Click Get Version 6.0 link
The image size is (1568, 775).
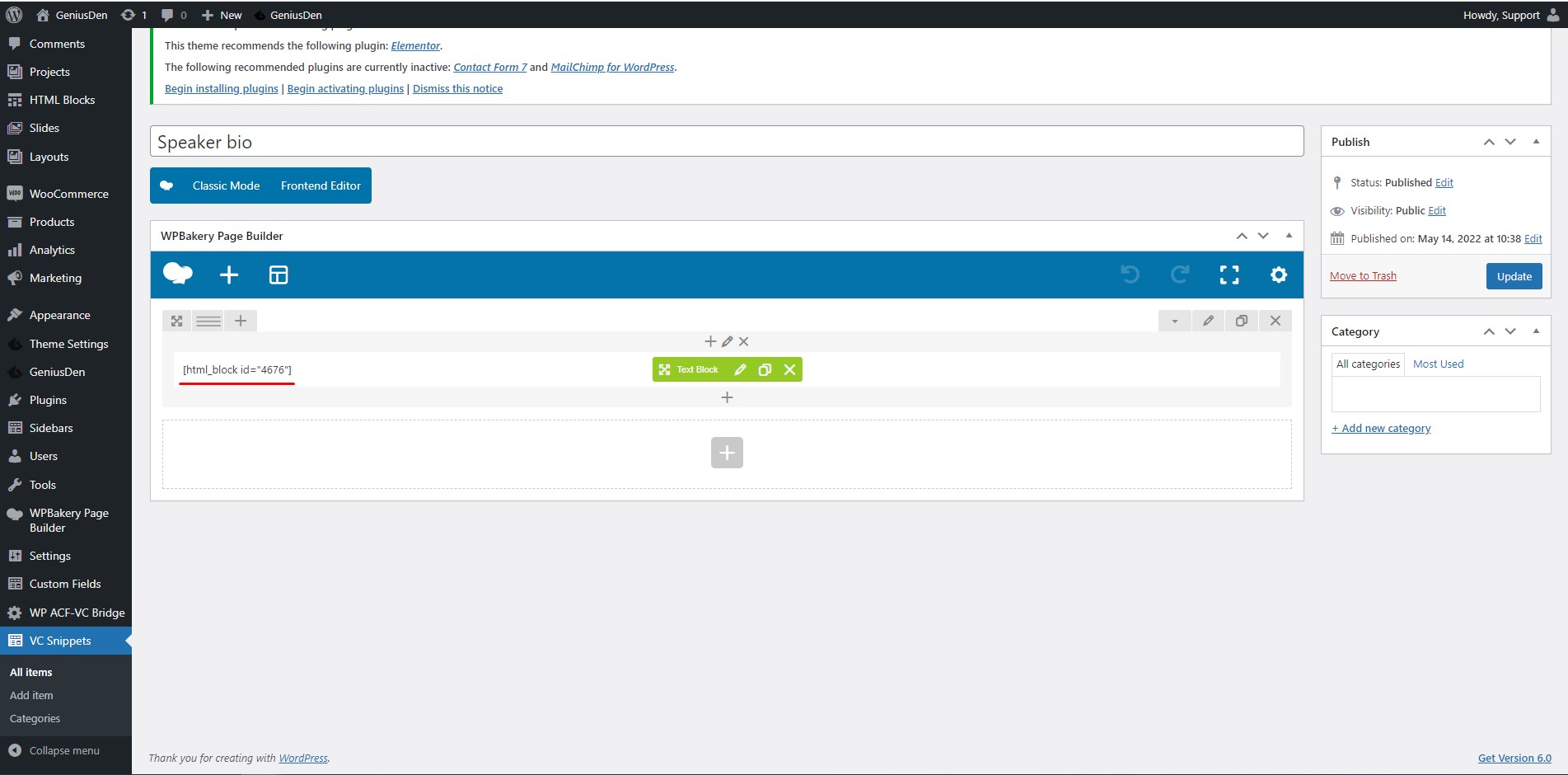pos(1514,758)
